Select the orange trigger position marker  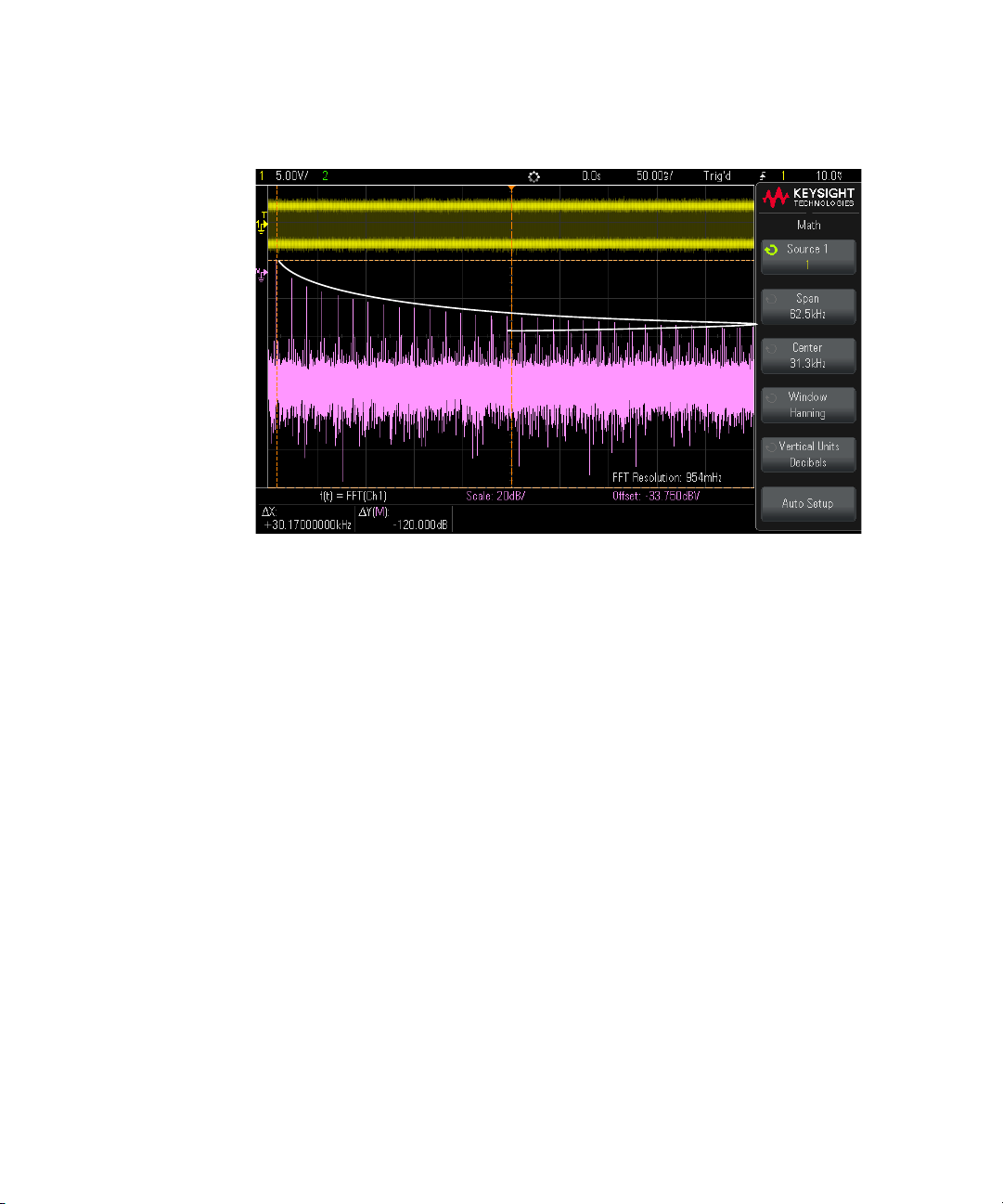click(511, 188)
